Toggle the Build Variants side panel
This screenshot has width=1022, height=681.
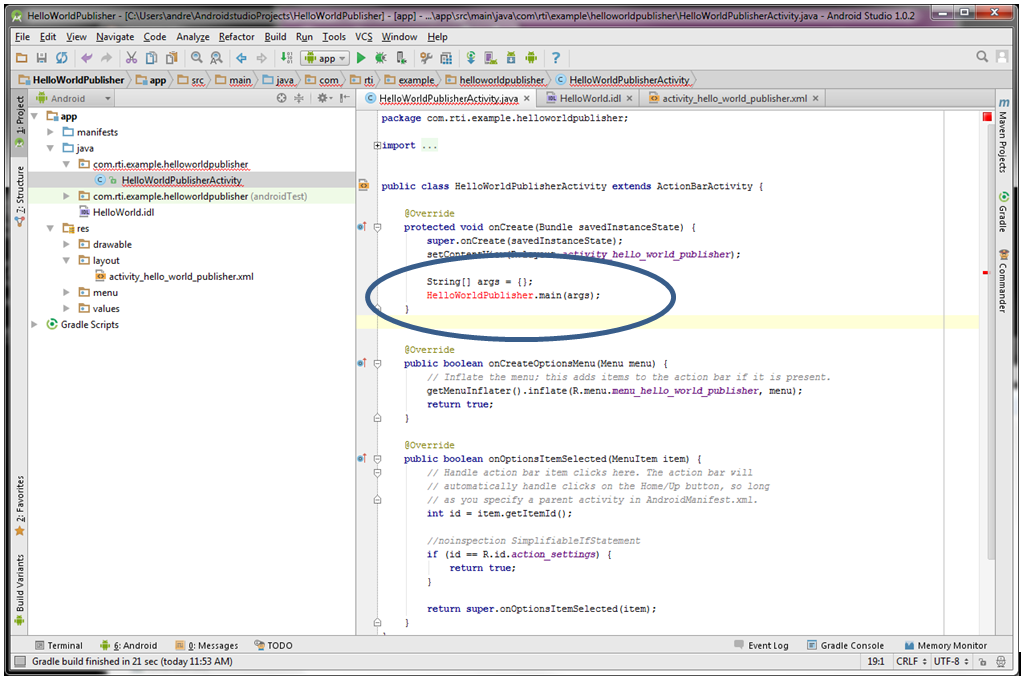coord(20,588)
